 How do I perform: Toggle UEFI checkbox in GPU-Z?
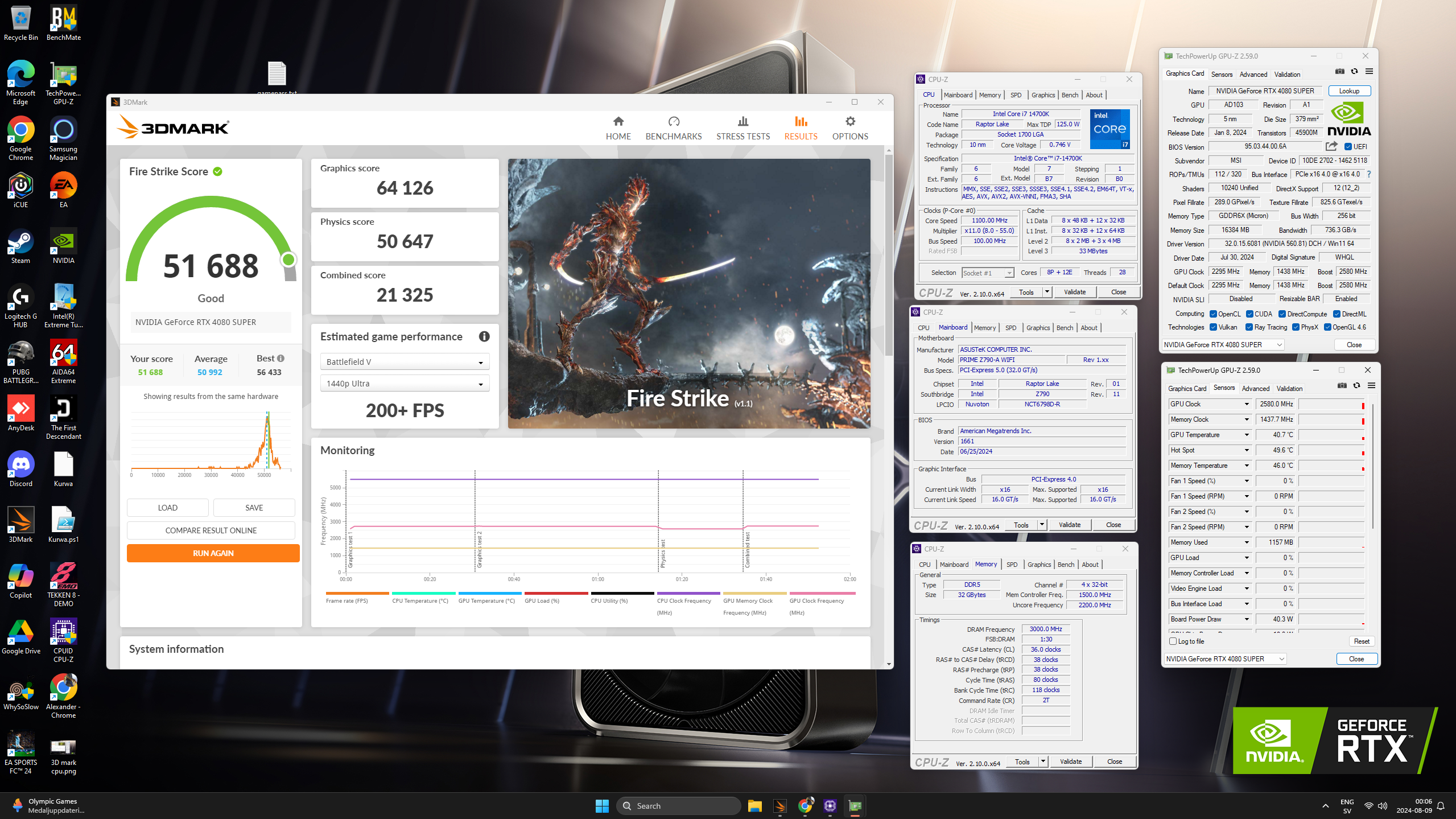tap(1348, 147)
